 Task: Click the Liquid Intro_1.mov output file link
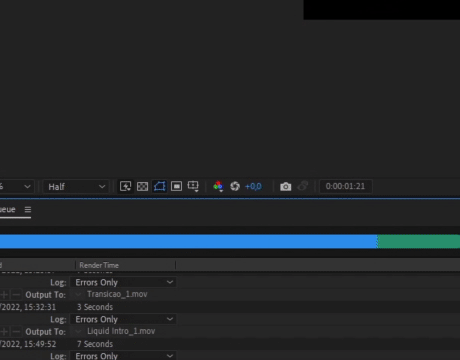pyautogui.click(x=121, y=331)
